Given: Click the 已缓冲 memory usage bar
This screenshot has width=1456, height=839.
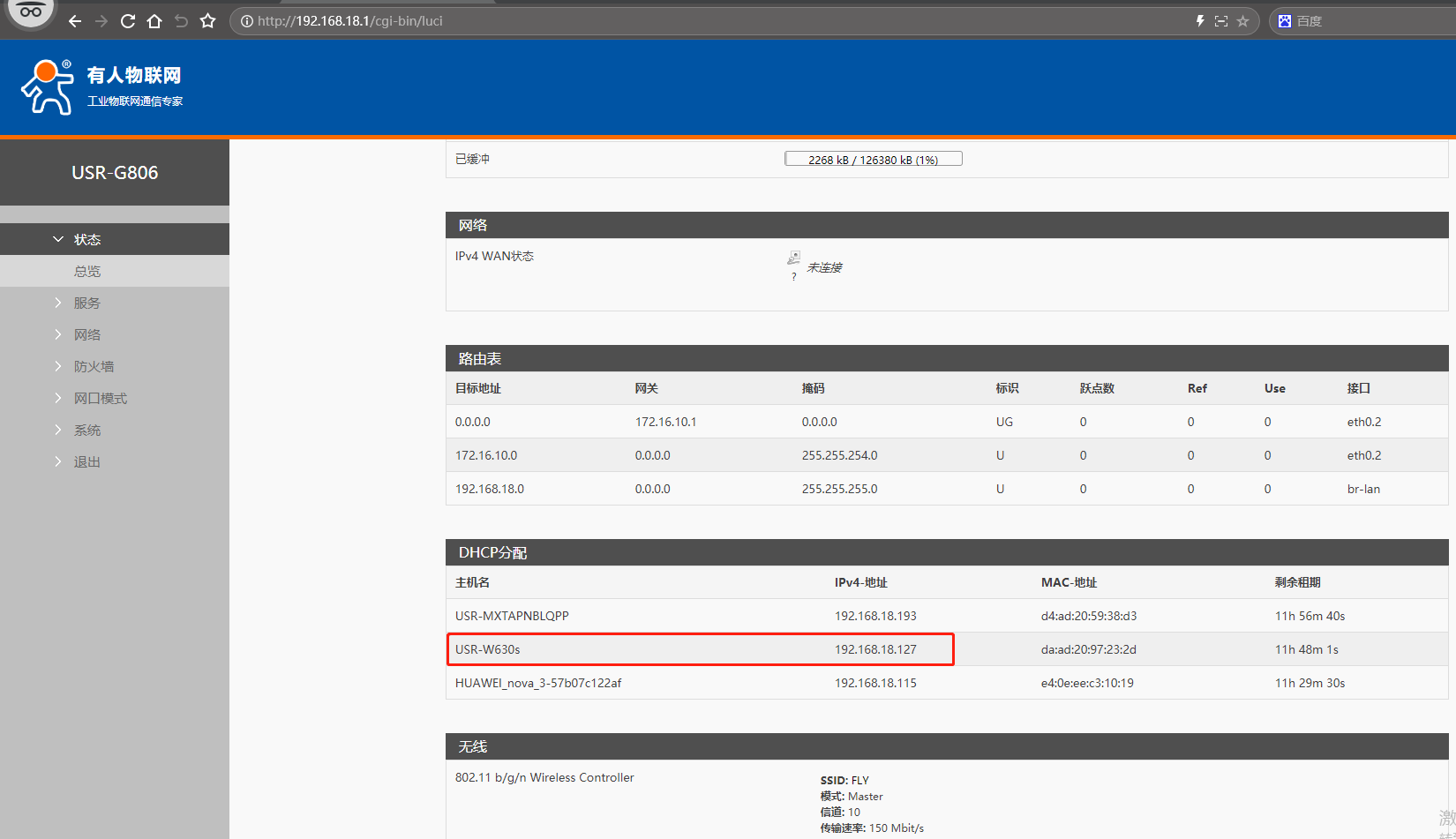Looking at the screenshot, I should pos(873,160).
